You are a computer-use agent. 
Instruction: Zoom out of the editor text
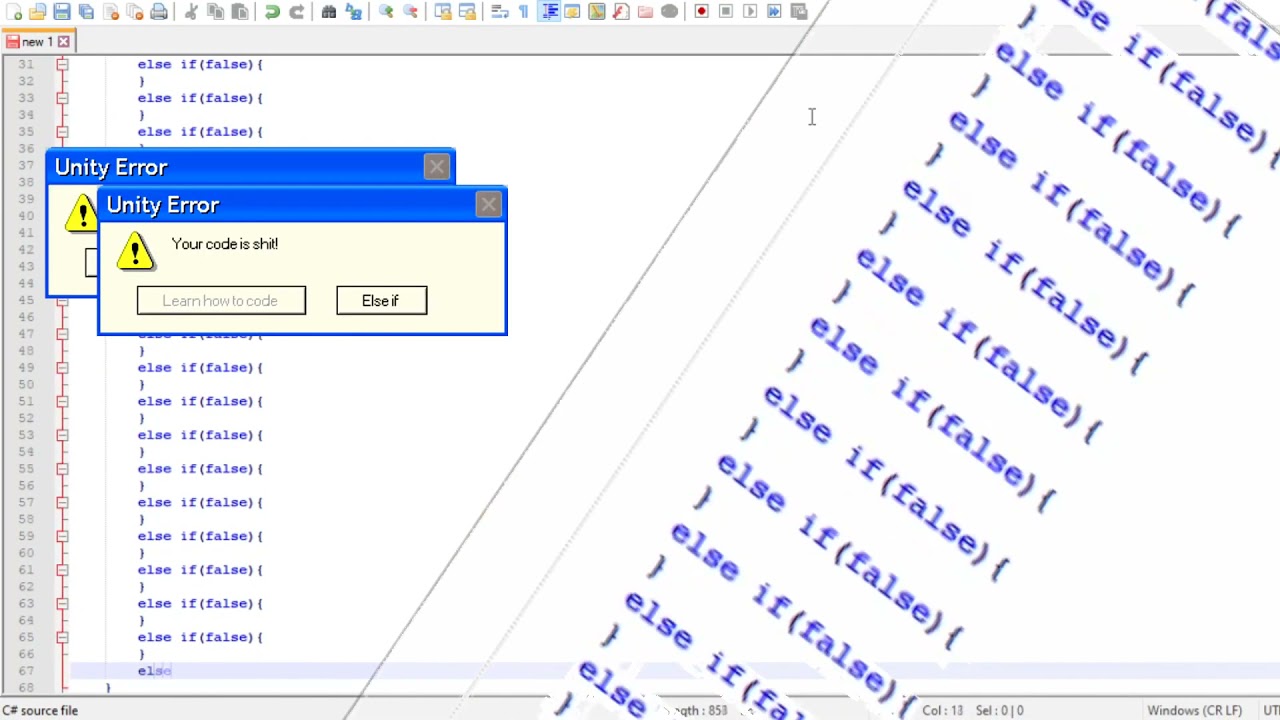click(x=410, y=12)
